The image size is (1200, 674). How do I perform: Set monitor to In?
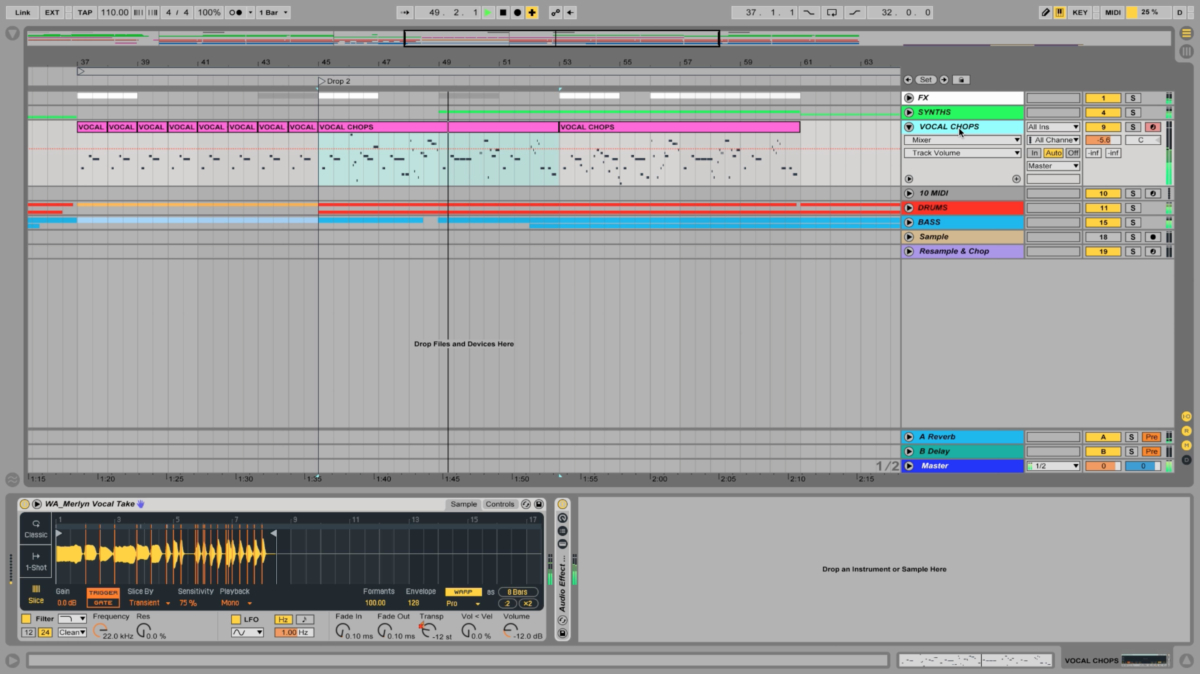pyautogui.click(x=1035, y=153)
